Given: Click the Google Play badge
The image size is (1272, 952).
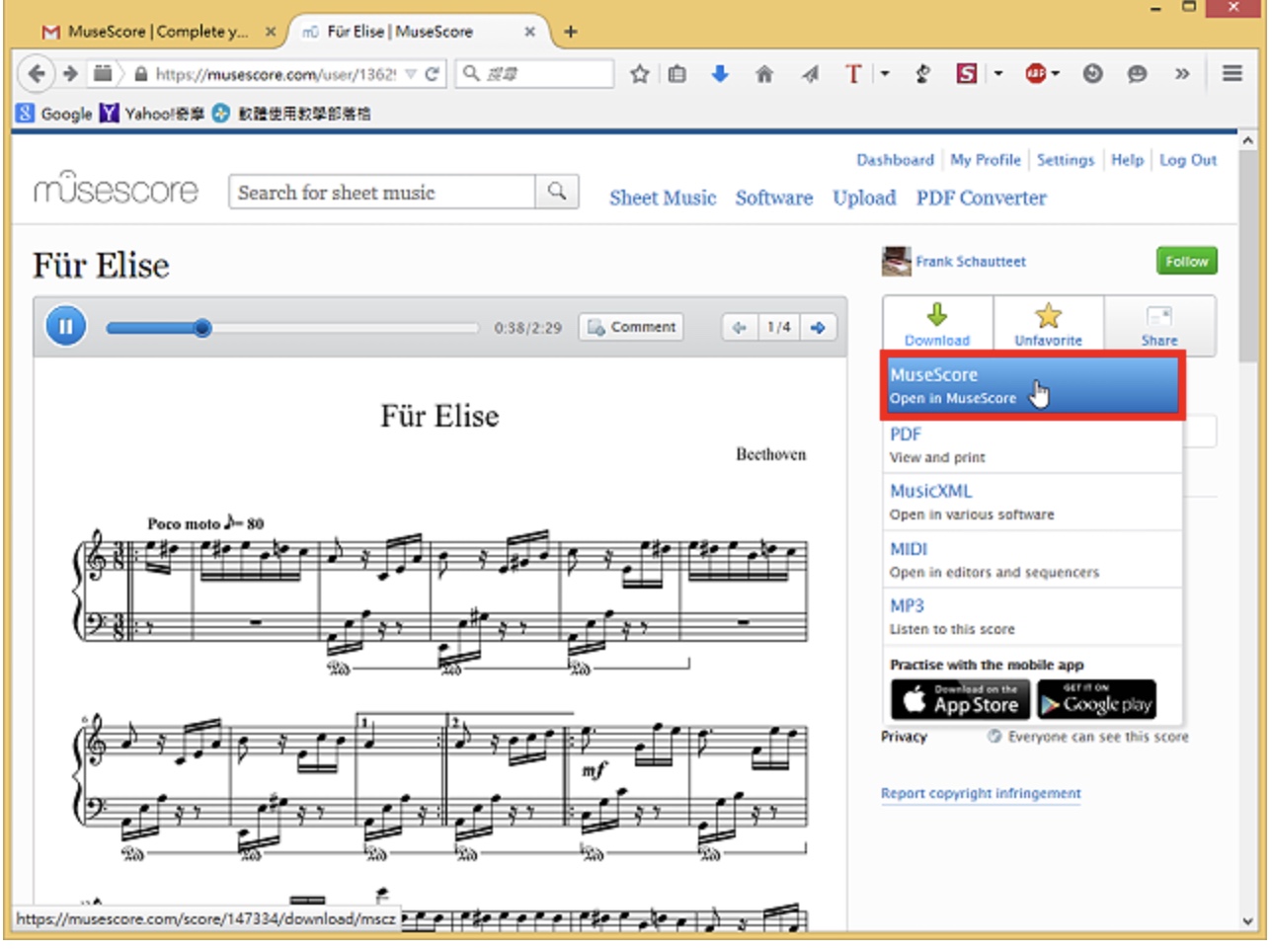Looking at the screenshot, I should pos(1096,699).
